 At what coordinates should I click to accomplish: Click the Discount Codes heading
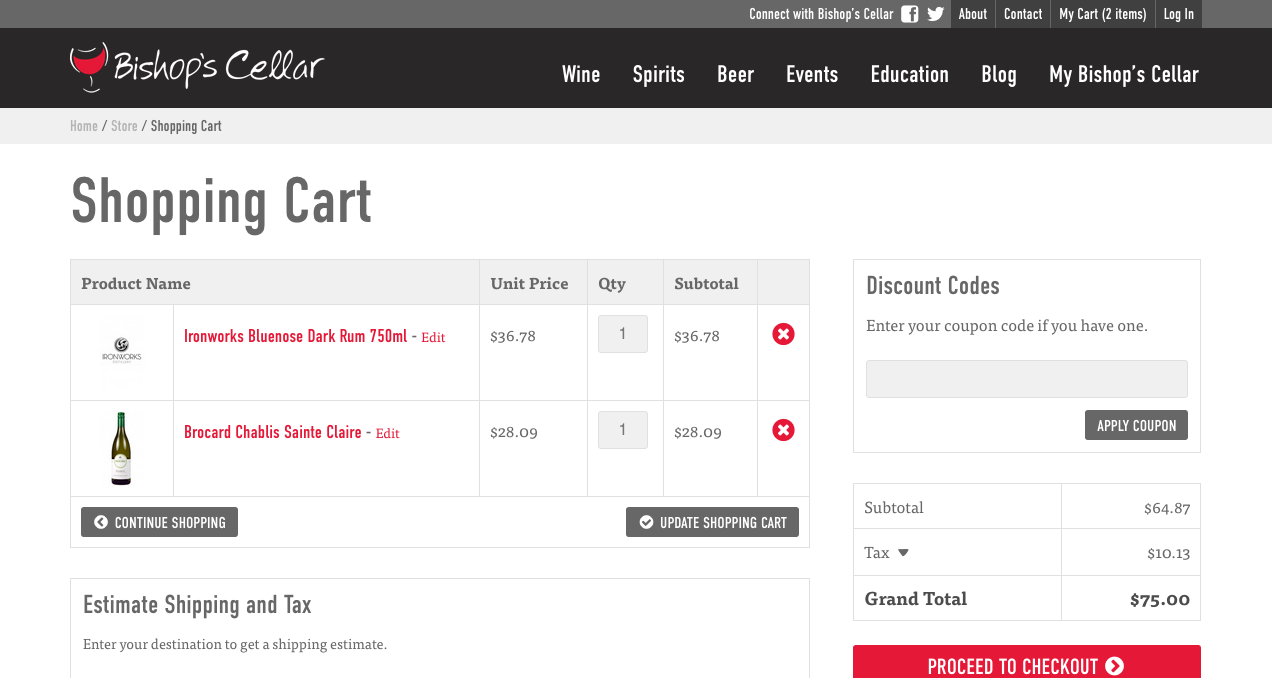(x=933, y=286)
